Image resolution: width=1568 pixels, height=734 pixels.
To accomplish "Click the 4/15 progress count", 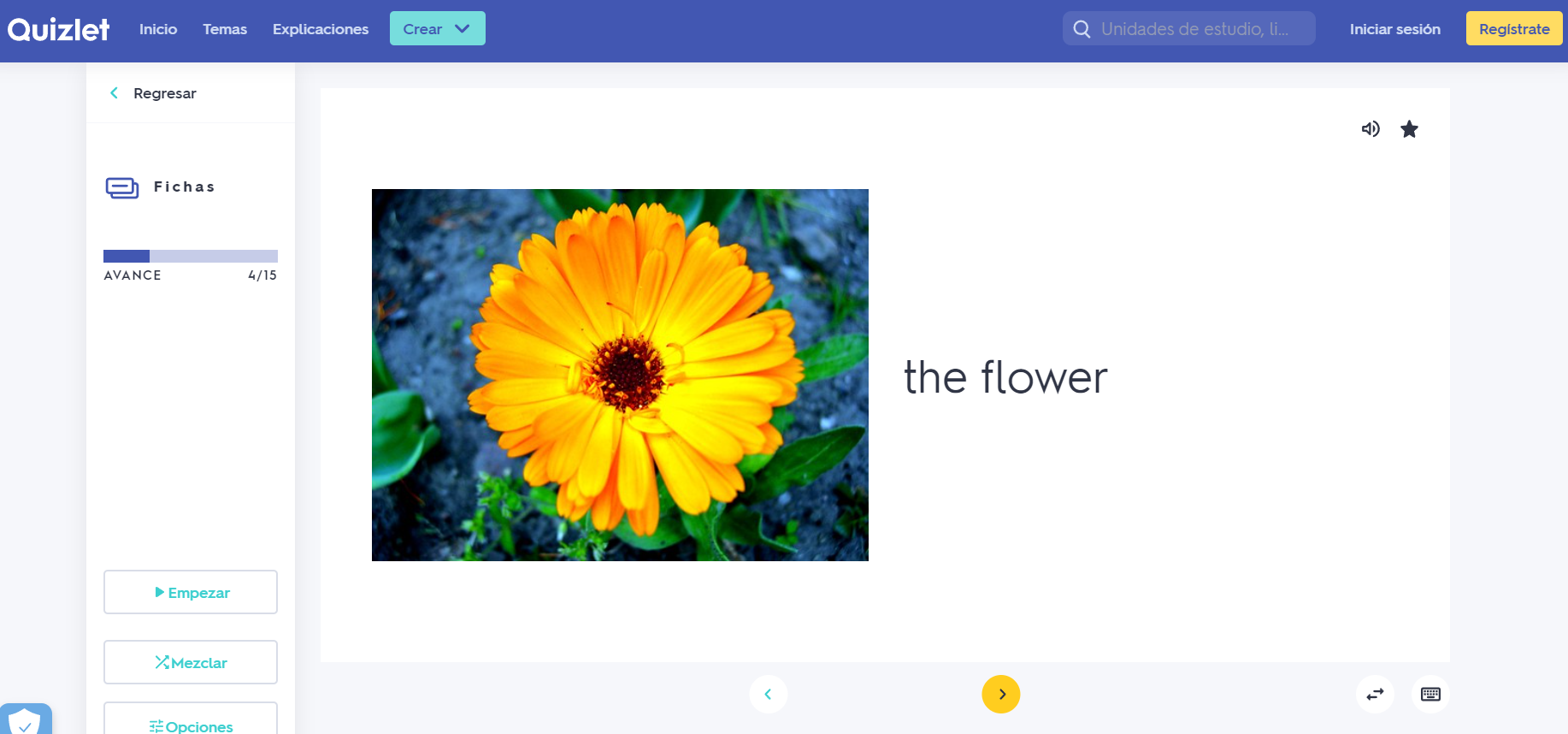I will tap(262, 275).
